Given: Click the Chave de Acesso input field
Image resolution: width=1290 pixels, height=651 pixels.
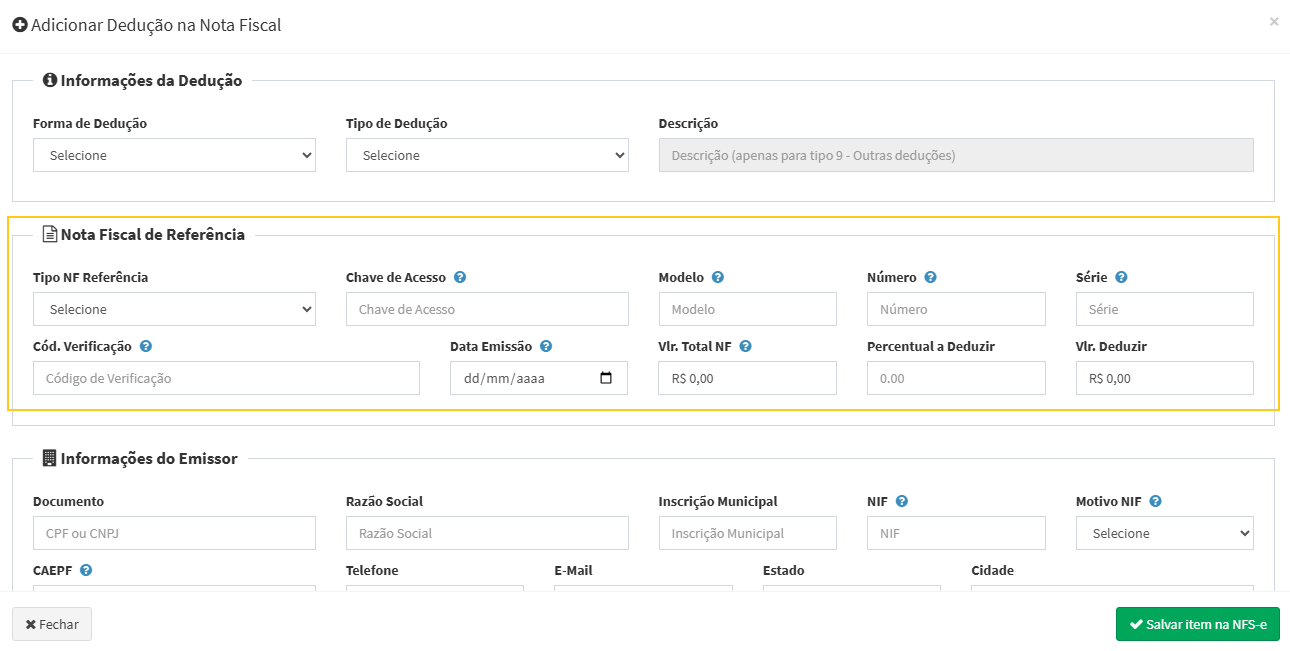Looking at the screenshot, I should [487, 310].
